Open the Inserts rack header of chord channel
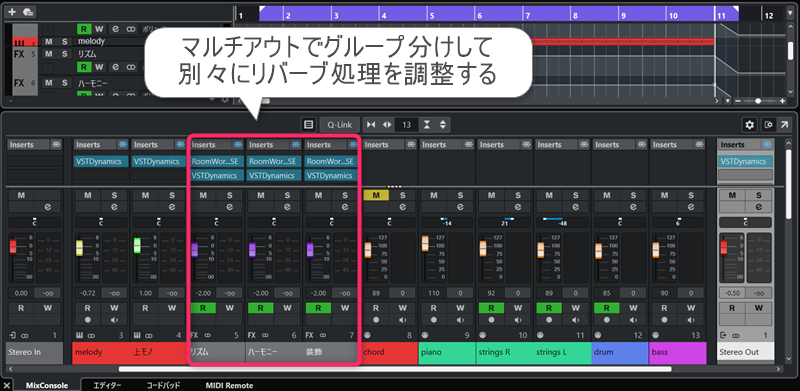The width and height of the screenshot is (800, 391). pos(384,145)
